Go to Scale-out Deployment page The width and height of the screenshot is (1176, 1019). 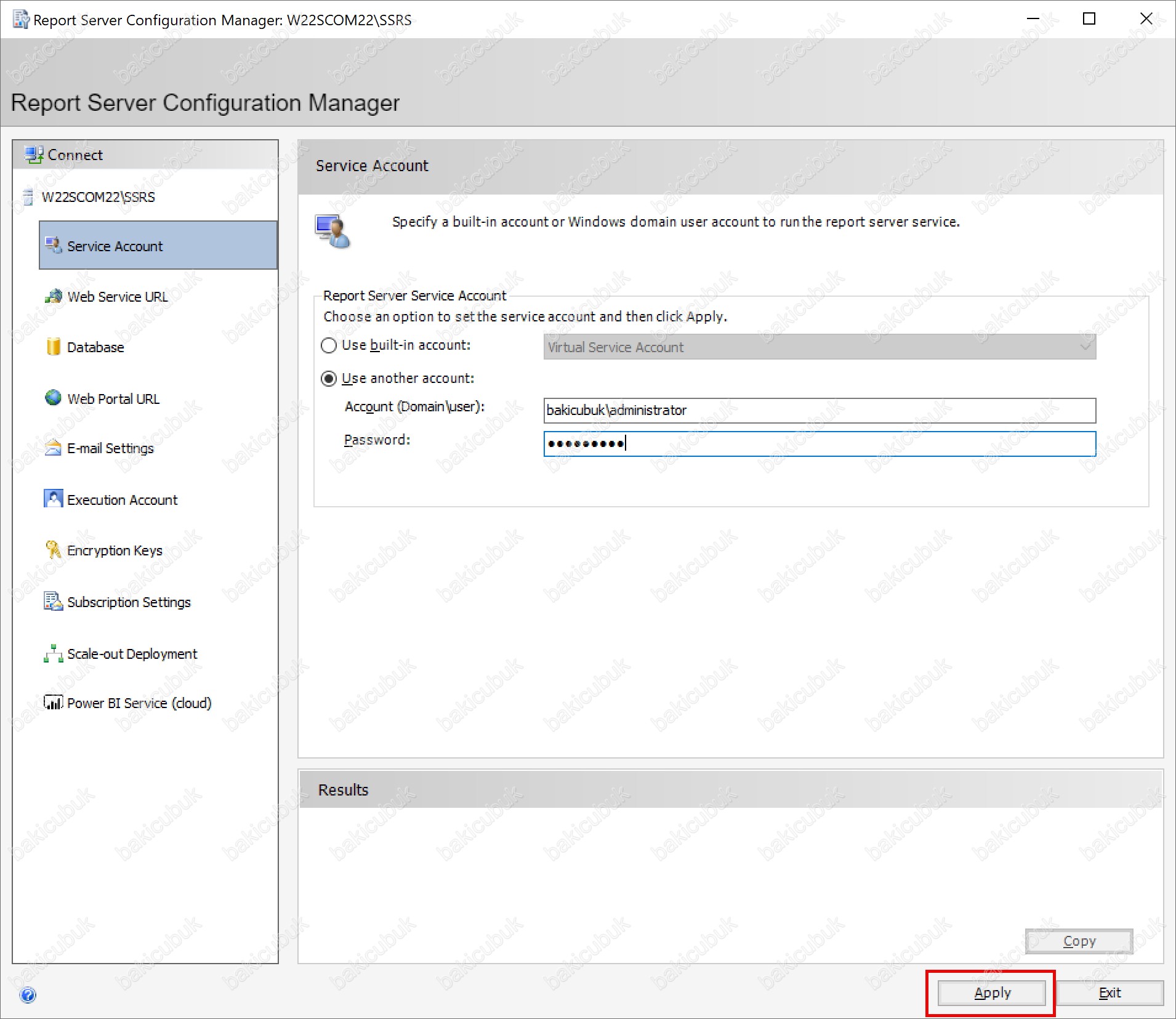coord(132,654)
